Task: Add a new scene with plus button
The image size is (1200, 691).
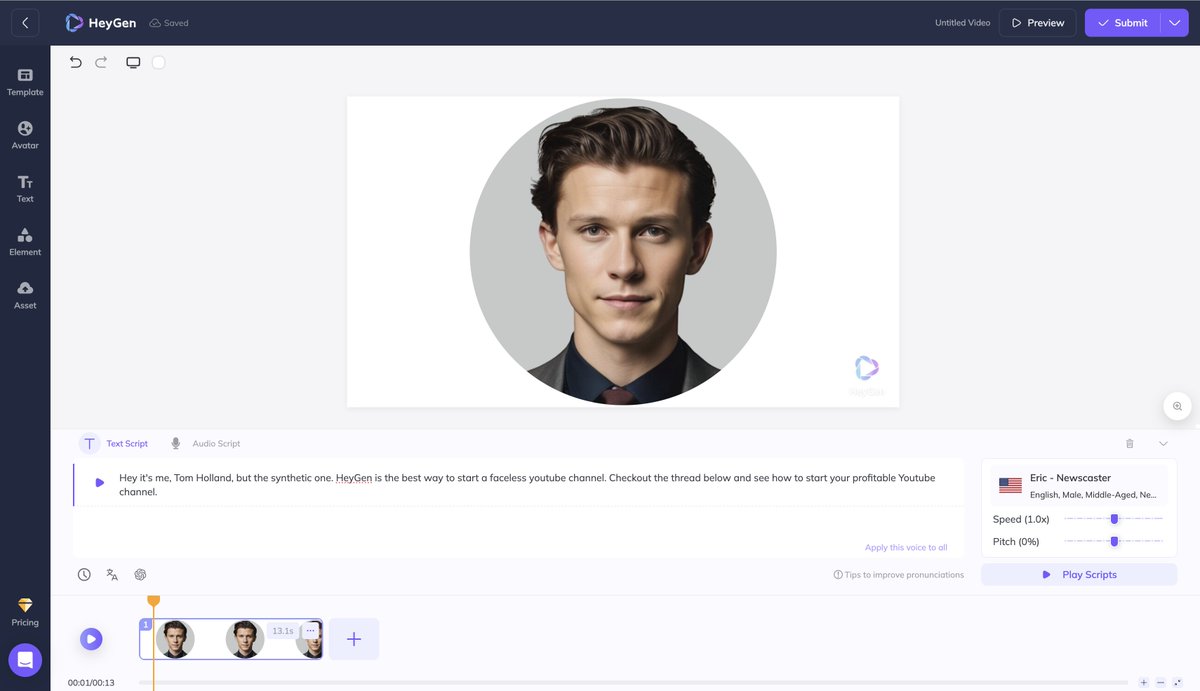Action: (x=354, y=639)
